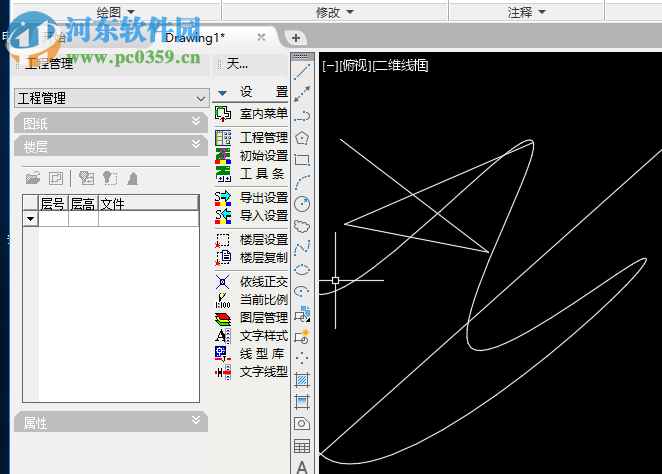The image size is (662, 474).
Task: Click the light bulb dashed-box icon
Action: [x=110, y=178]
